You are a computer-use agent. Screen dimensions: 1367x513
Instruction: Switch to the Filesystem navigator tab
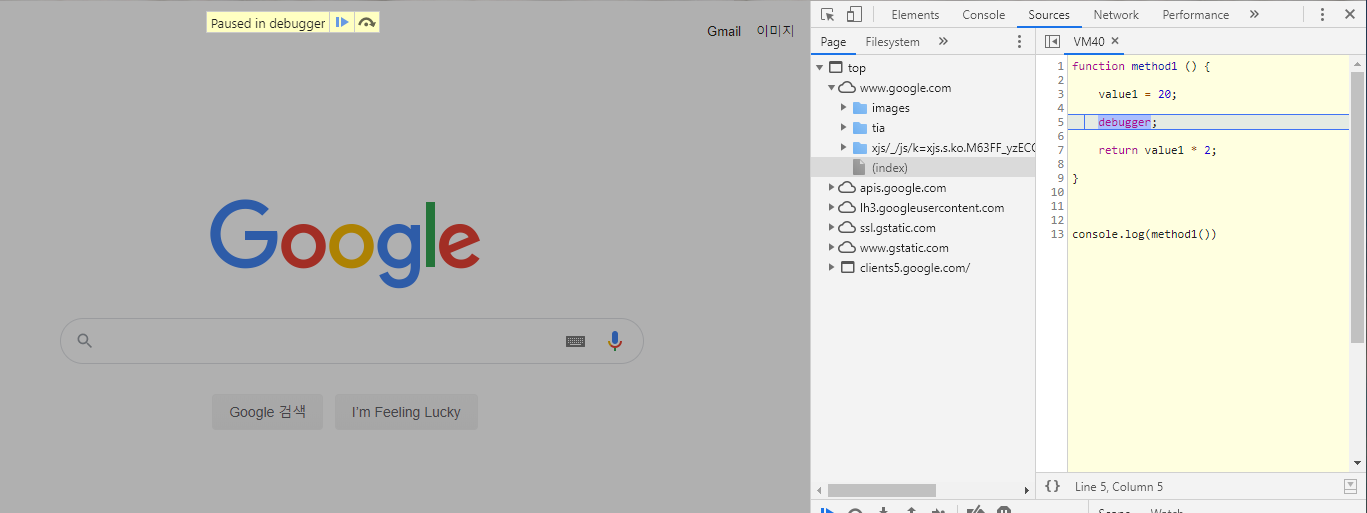pos(893,42)
